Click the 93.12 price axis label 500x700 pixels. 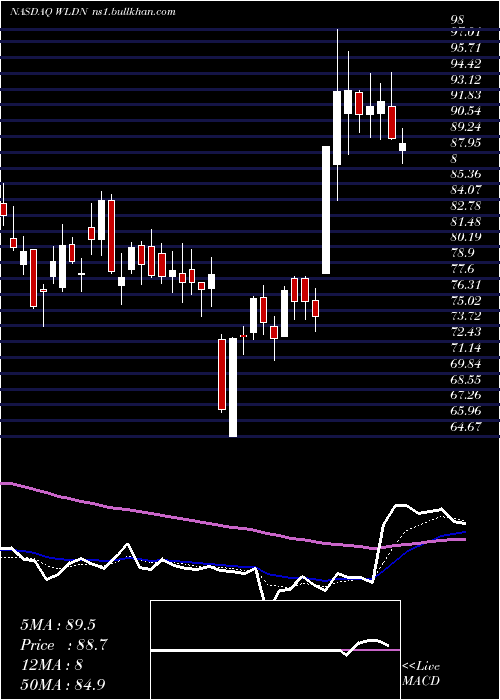[x=466, y=79]
